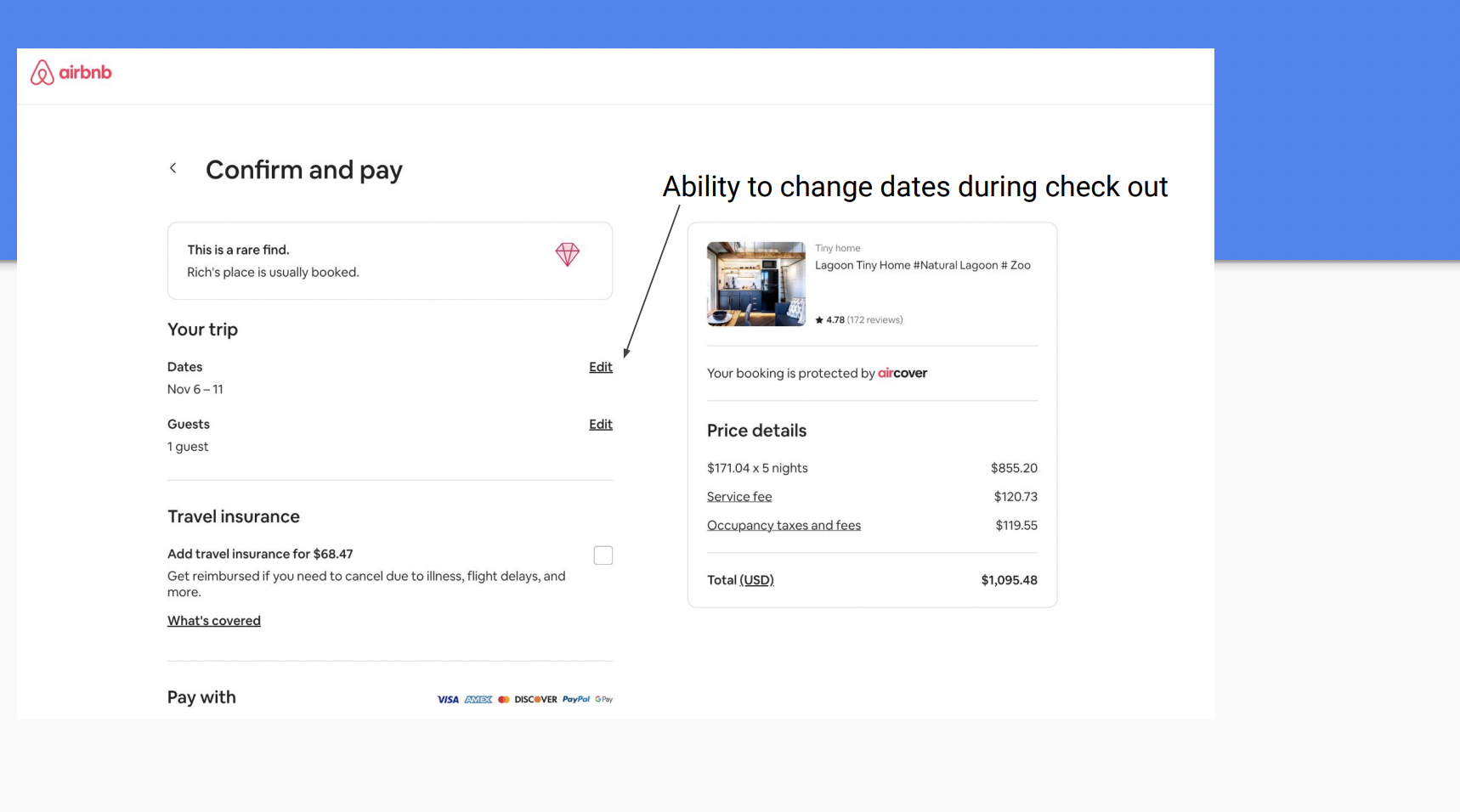Click the $855.20 nightly subtotal

[x=1014, y=468]
